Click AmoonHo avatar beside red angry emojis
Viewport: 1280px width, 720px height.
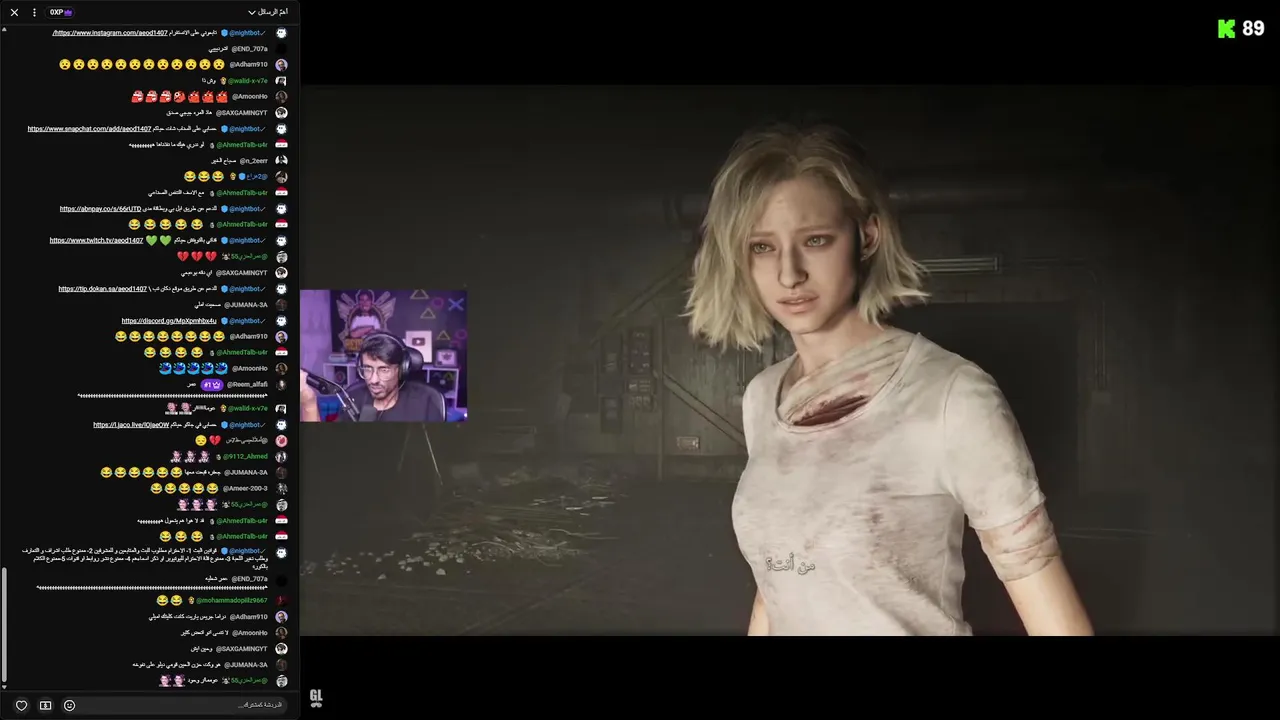point(281,97)
